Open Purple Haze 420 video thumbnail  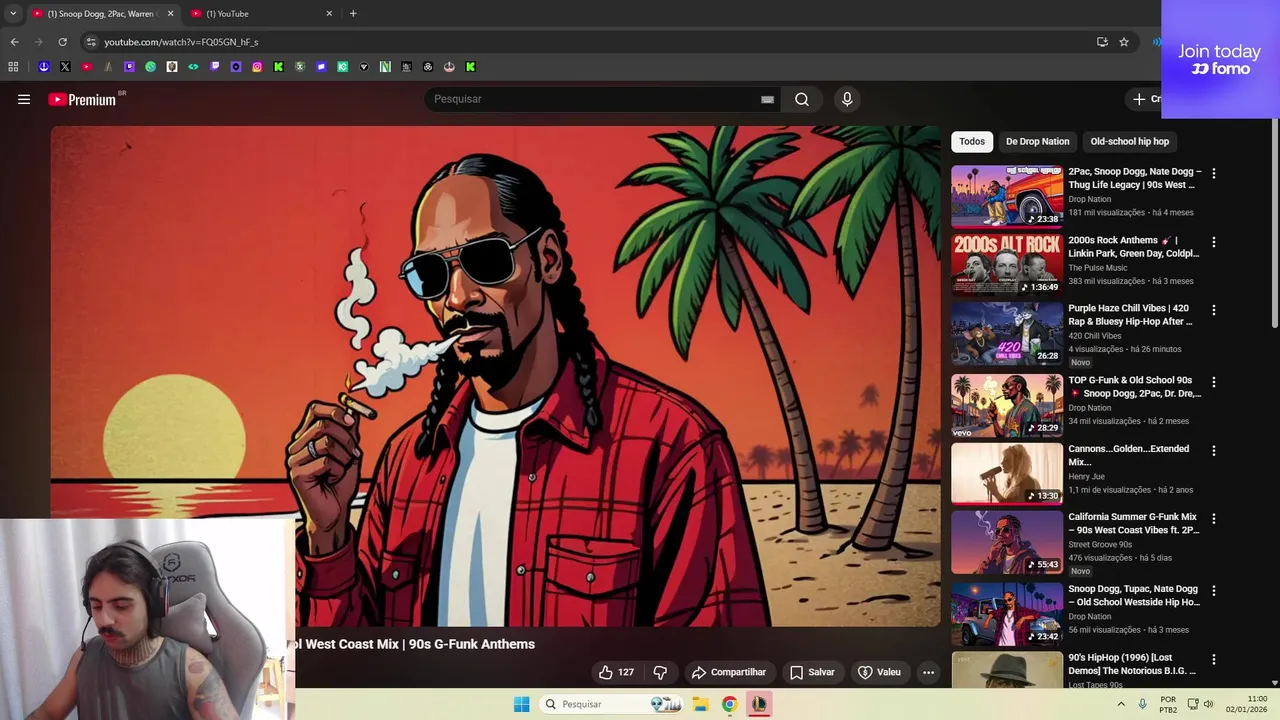(x=1007, y=334)
